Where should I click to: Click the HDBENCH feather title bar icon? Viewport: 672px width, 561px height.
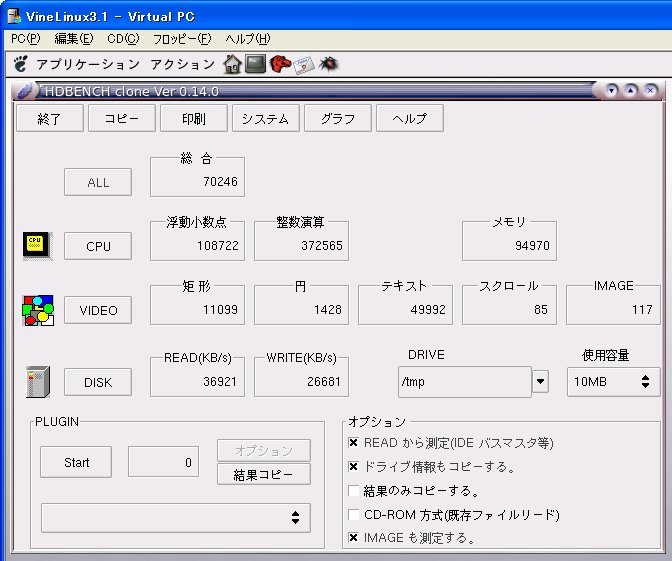coord(24,91)
